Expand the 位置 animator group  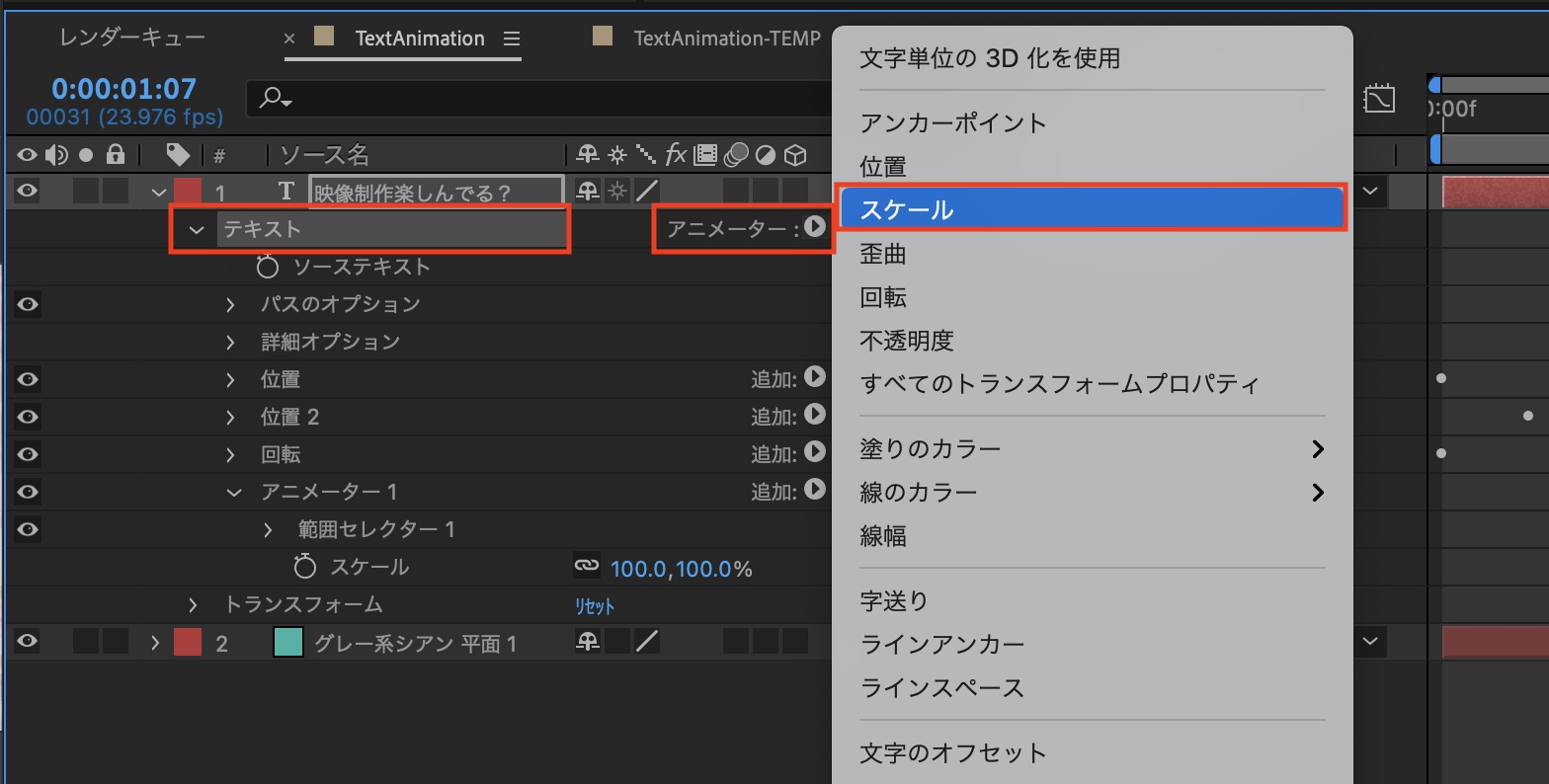click(x=231, y=379)
